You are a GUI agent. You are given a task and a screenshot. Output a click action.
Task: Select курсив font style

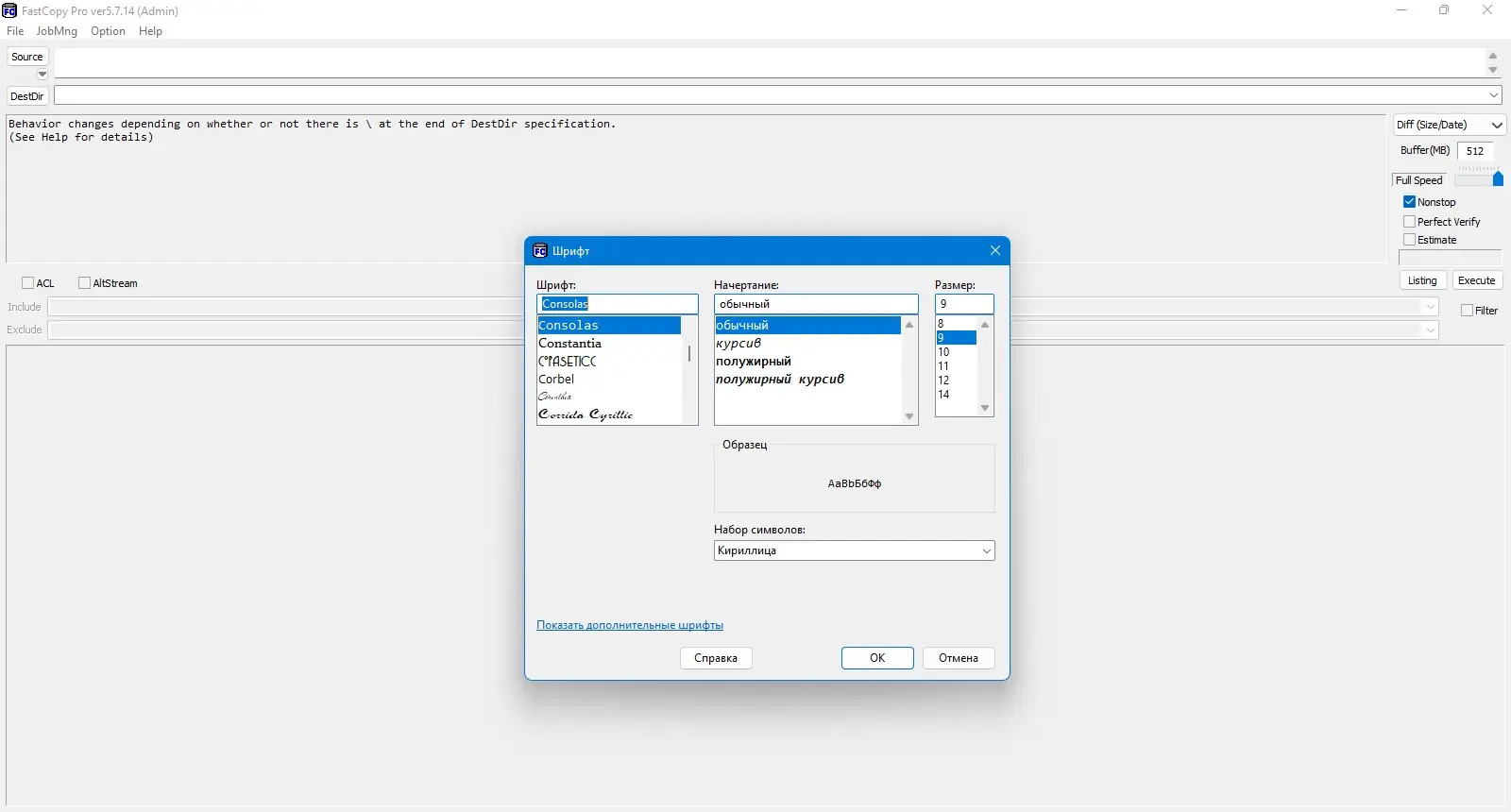807,344
